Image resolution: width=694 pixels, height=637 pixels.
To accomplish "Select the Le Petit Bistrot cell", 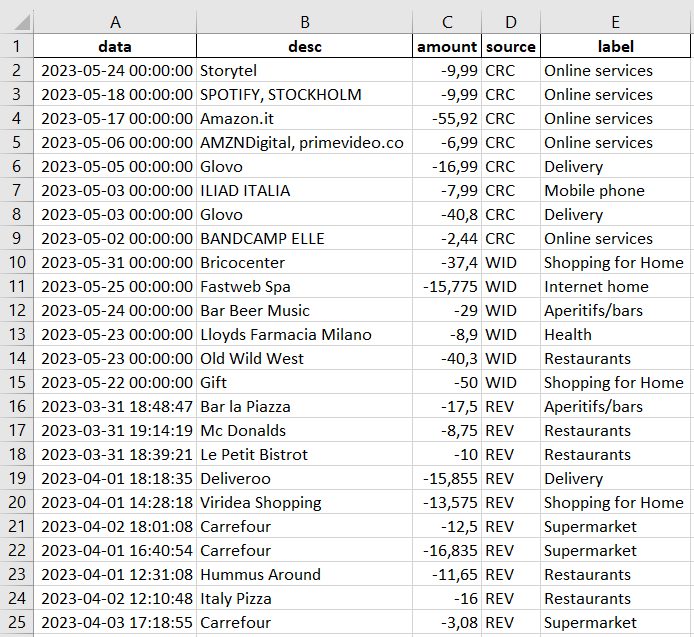I will click(305, 454).
